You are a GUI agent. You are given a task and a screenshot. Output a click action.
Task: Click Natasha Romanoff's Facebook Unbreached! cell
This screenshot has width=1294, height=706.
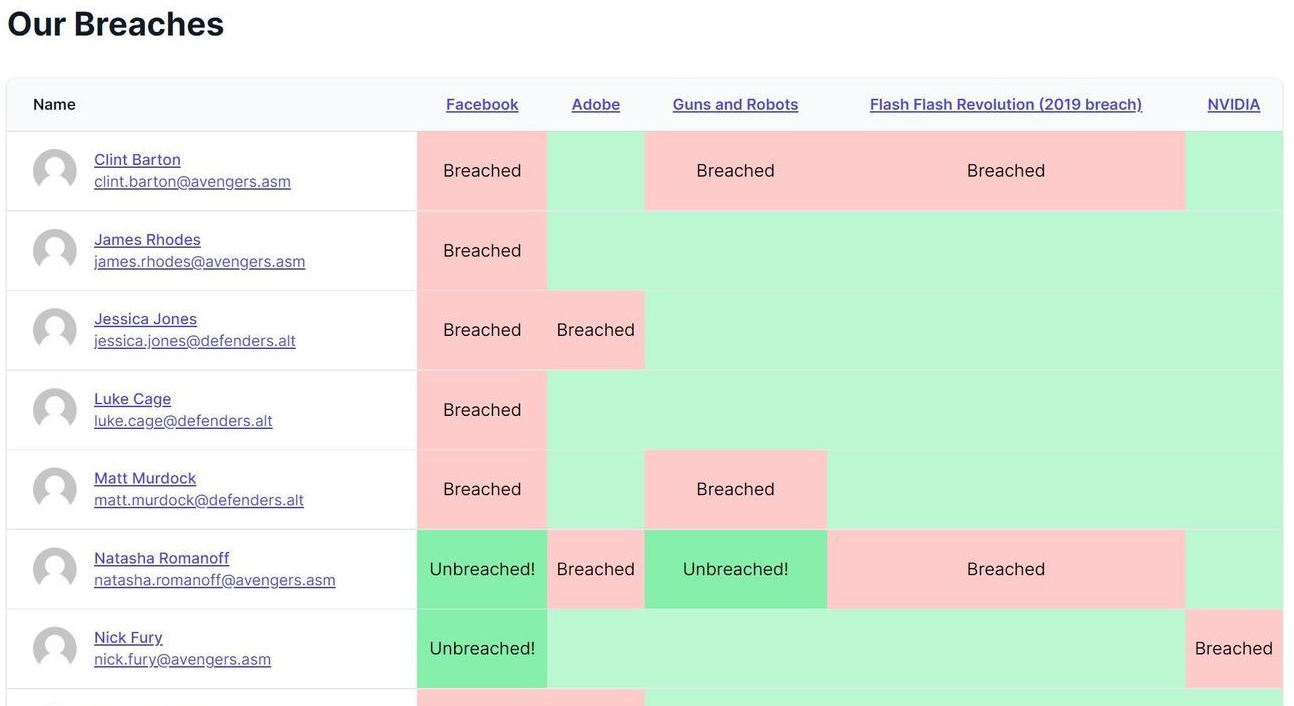pos(482,569)
